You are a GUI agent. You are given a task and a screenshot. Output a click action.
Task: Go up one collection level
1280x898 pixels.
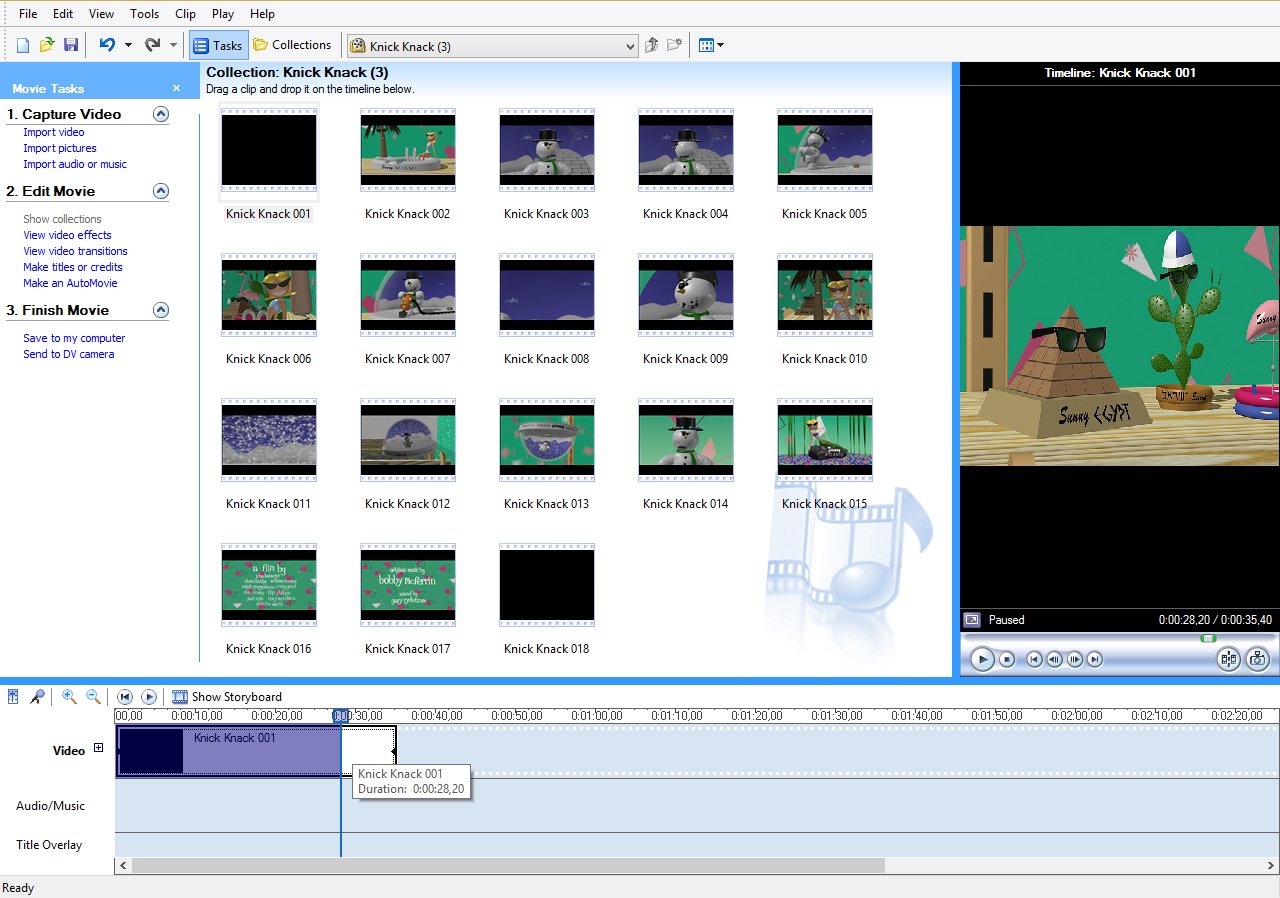tap(652, 45)
